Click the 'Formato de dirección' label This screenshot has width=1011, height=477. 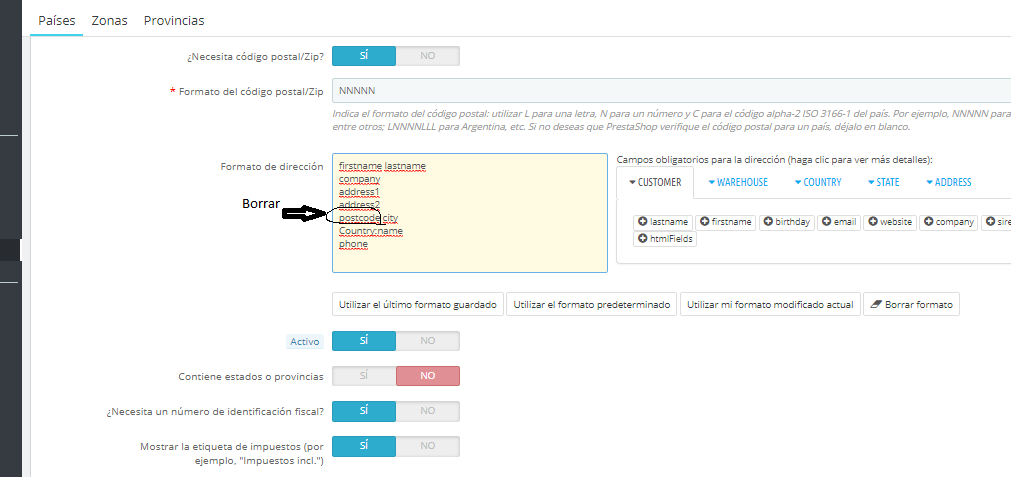(x=271, y=166)
